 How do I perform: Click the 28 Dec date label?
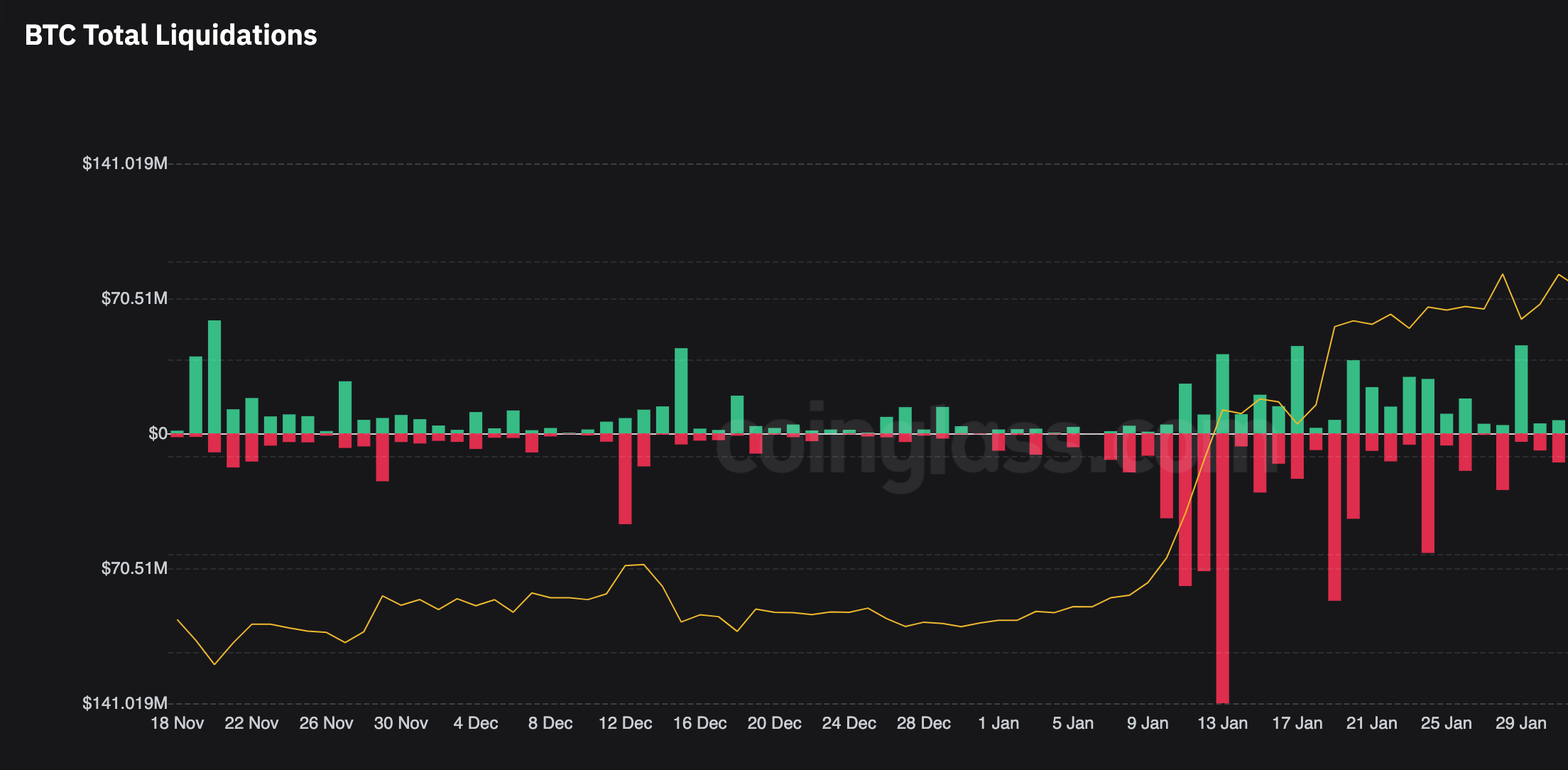coord(923,723)
